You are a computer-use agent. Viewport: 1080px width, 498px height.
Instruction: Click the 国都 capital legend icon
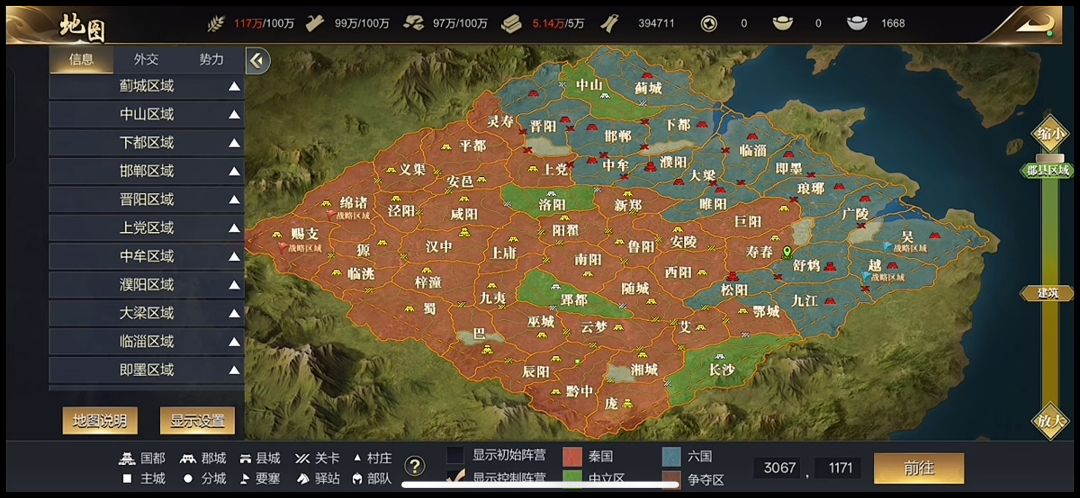tap(127, 459)
